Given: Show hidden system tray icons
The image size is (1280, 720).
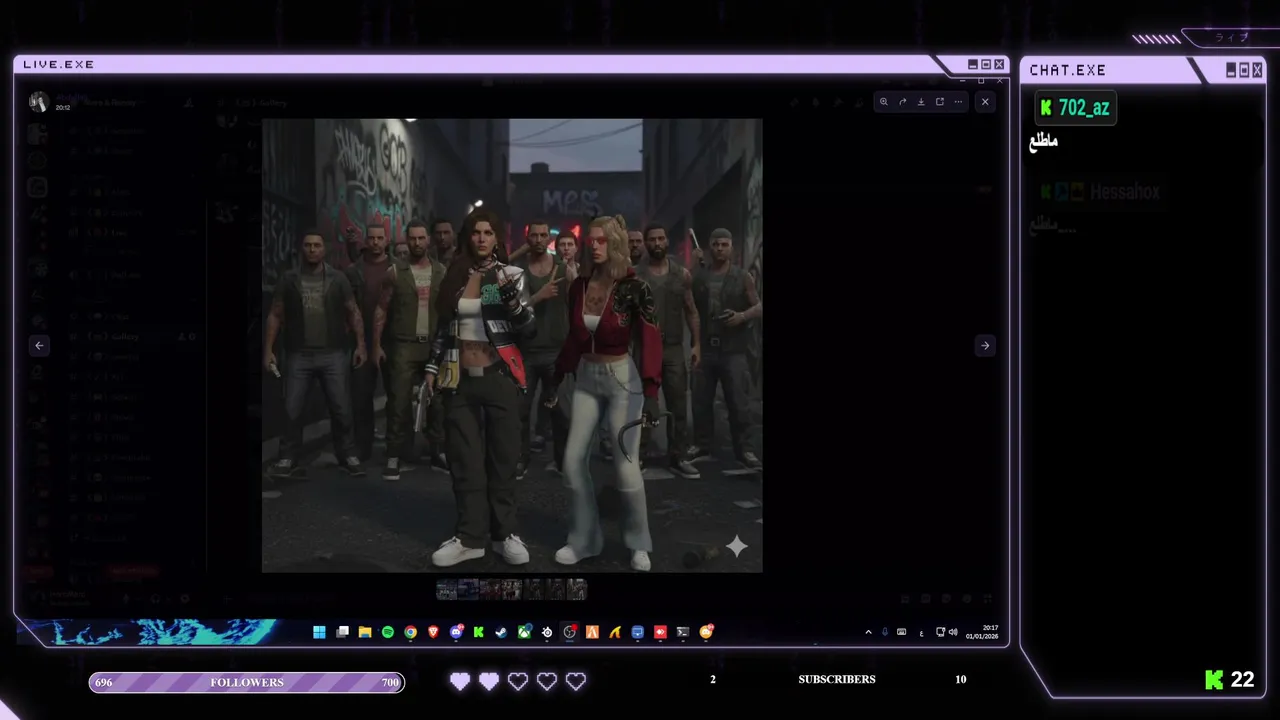Looking at the screenshot, I should coord(868,632).
